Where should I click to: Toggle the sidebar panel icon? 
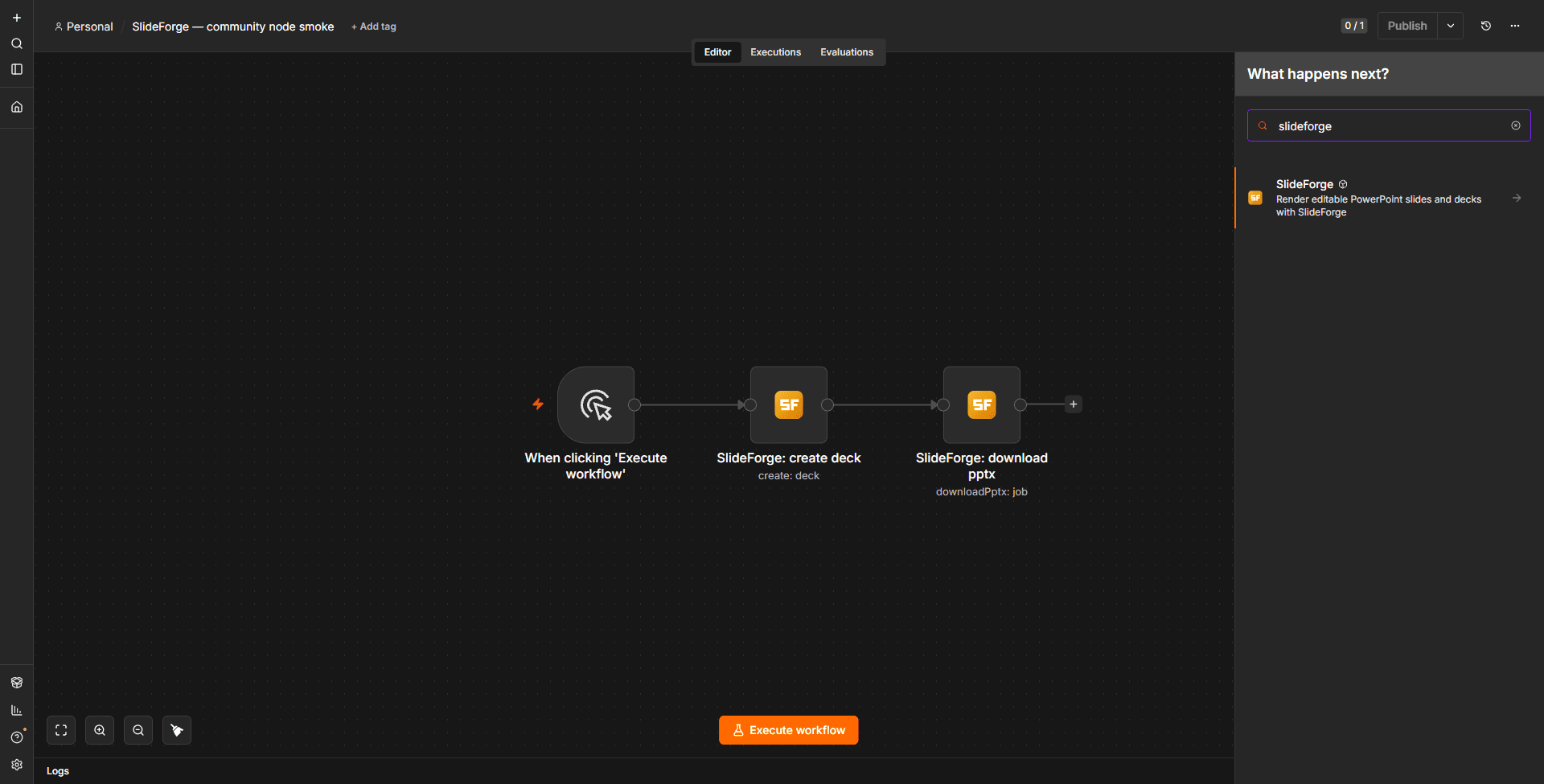pos(16,69)
